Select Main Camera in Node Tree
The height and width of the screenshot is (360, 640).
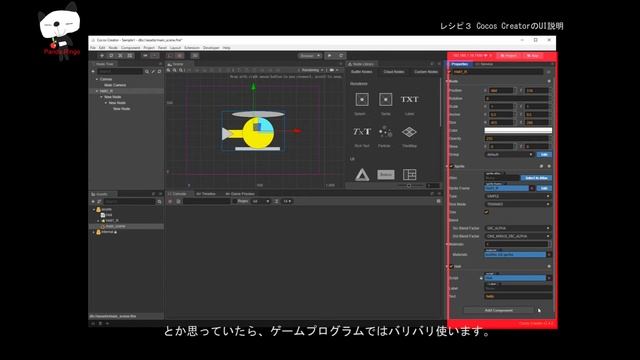click(x=115, y=85)
